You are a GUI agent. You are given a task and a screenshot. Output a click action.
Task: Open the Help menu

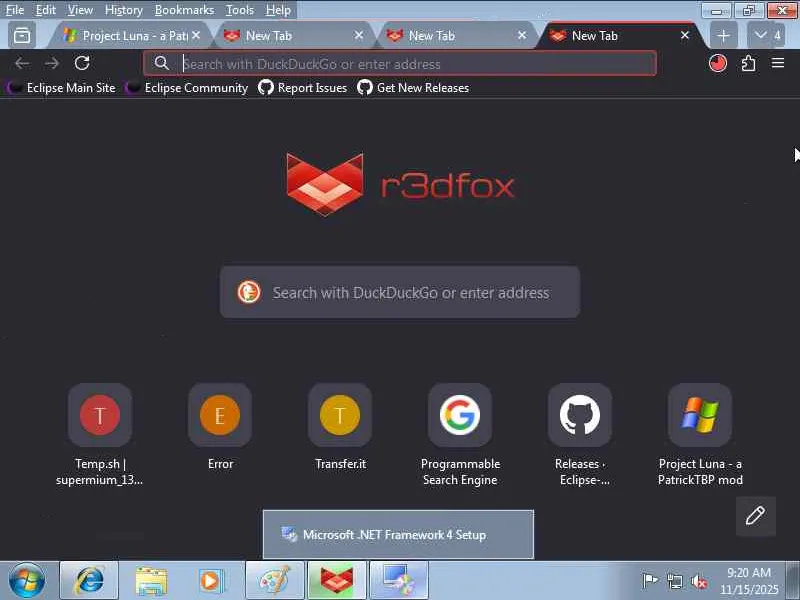tap(278, 10)
